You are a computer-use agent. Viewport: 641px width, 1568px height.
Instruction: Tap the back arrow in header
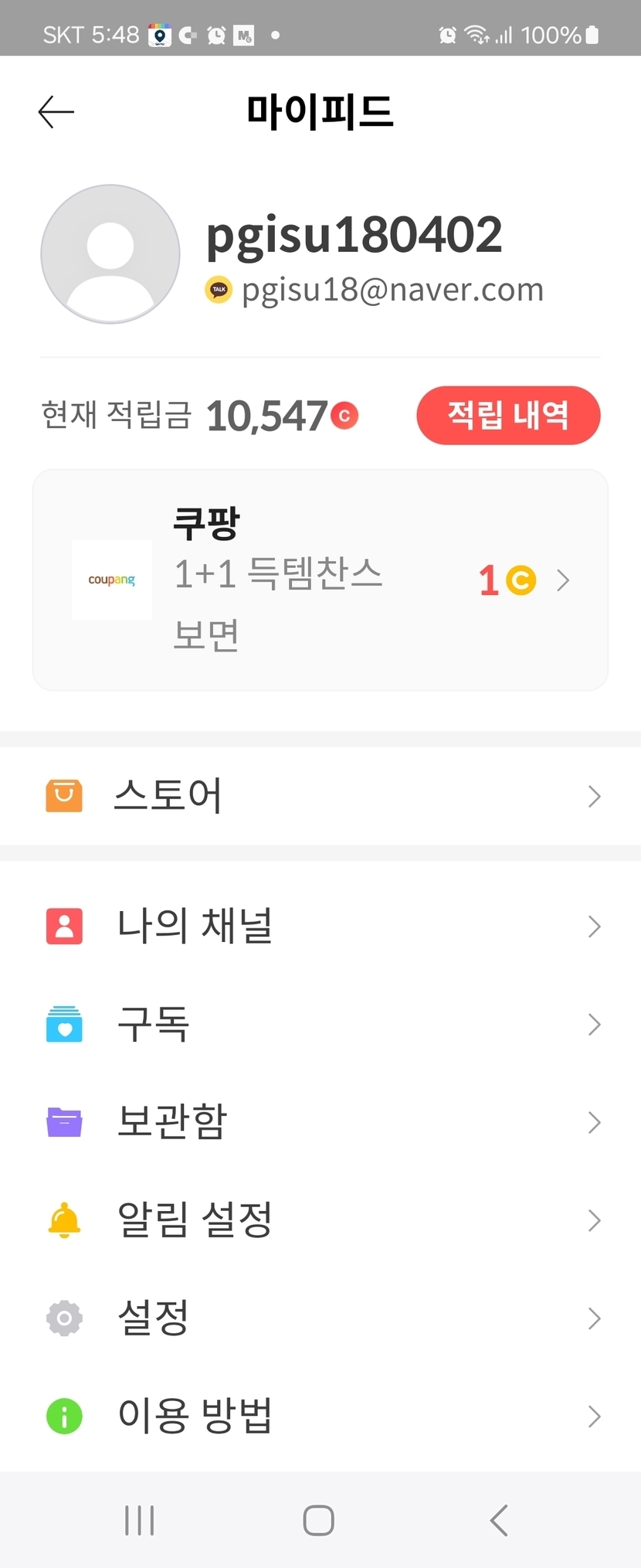point(56,112)
